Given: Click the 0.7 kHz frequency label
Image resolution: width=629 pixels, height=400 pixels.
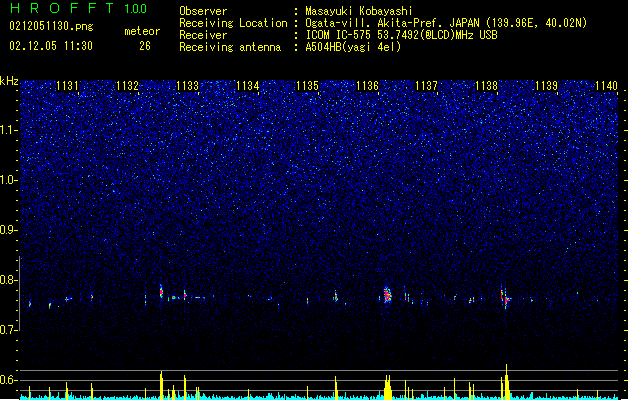Looking at the screenshot, I should tap(9, 330).
